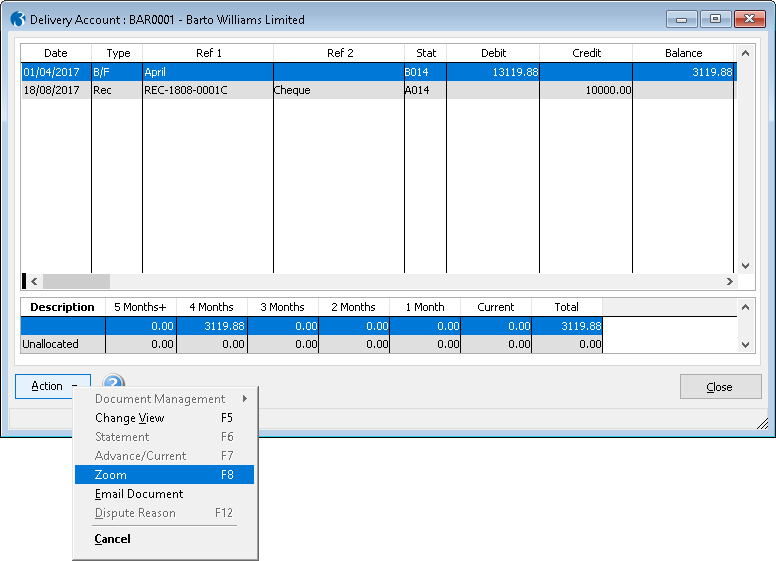Image resolution: width=776 pixels, height=561 pixels.
Task: Click the Date column header
Action: pos(56,53)
